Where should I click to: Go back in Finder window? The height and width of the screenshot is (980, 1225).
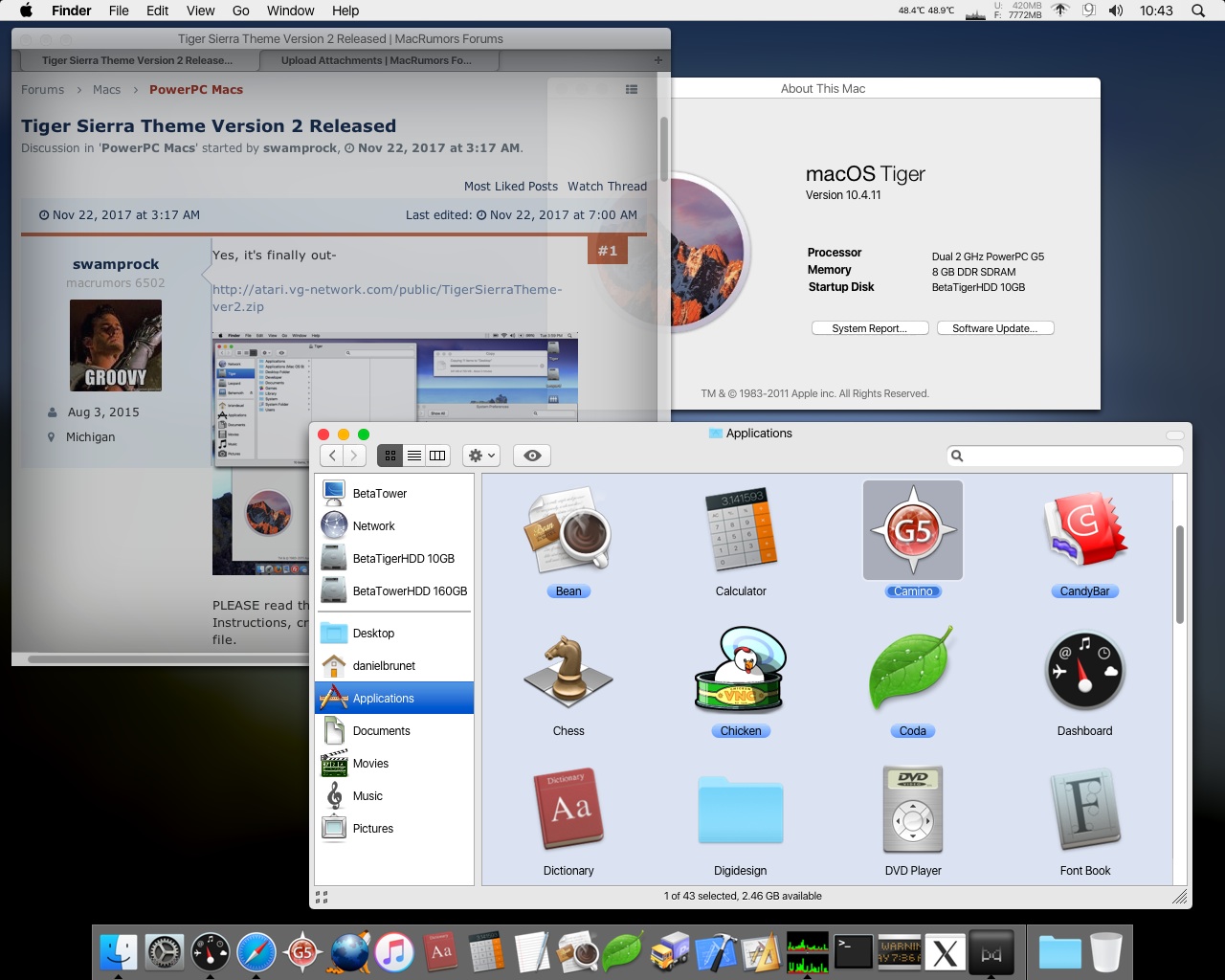pos(332,456)
